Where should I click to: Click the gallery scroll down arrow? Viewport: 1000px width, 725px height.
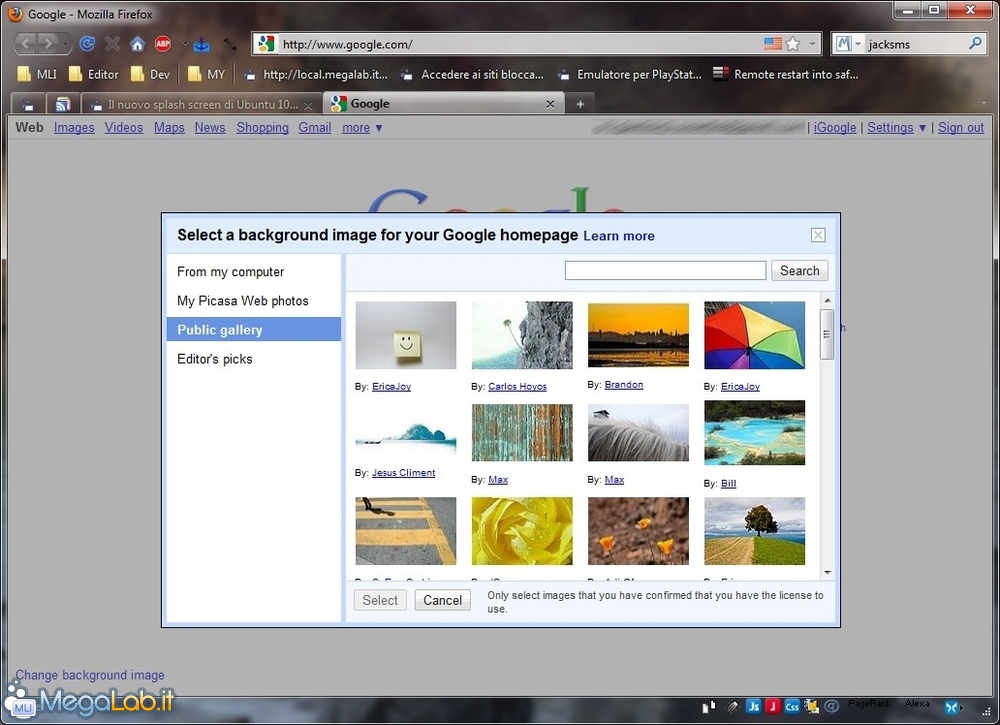coord(827,573)
